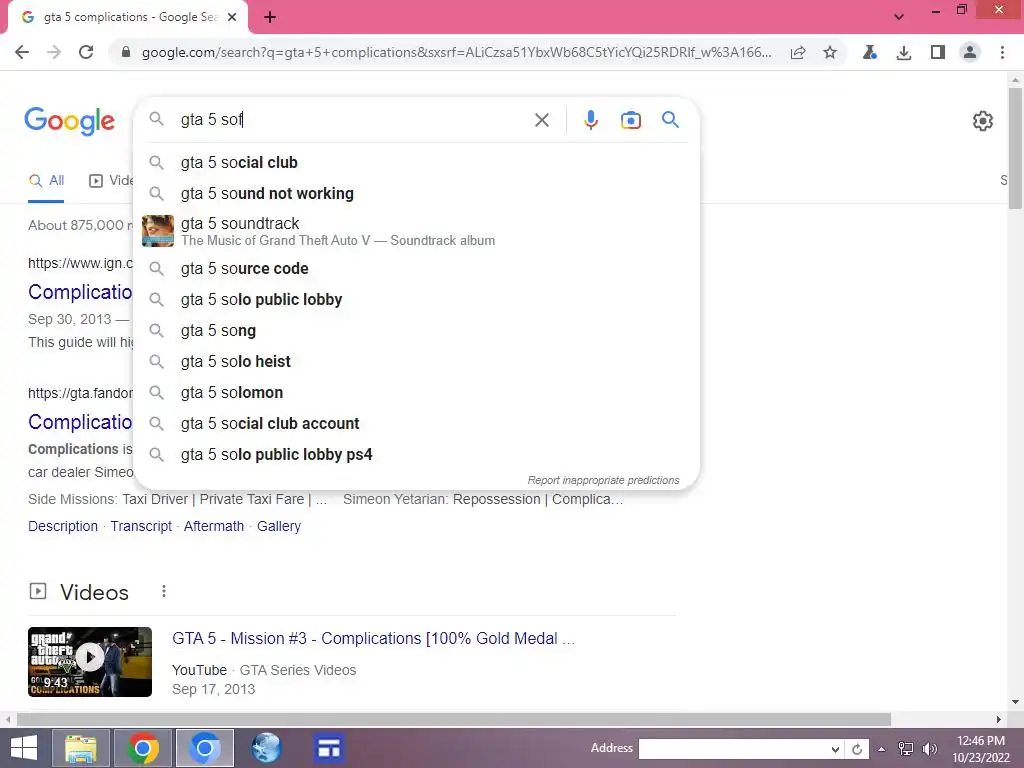
Task: Open the taskbar clock and date
Action: point(981,749)
